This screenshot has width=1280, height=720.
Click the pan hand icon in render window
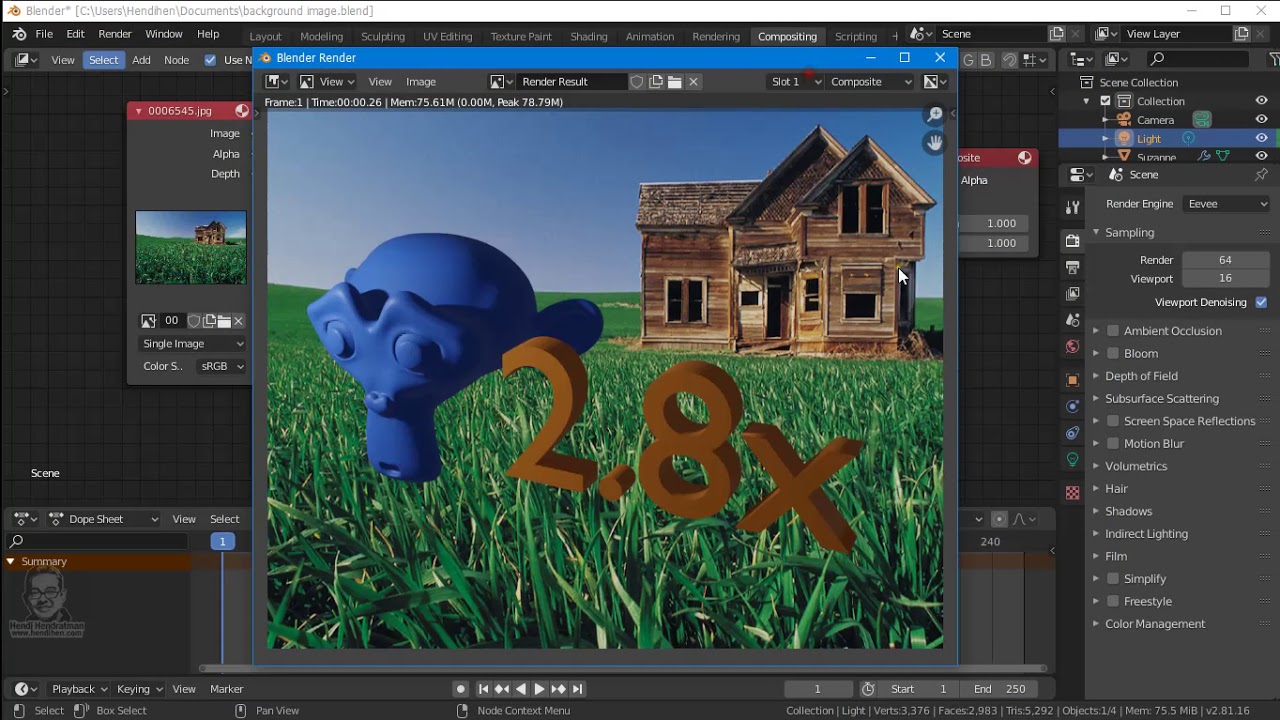pyautogui.click(x=935, y=143)
